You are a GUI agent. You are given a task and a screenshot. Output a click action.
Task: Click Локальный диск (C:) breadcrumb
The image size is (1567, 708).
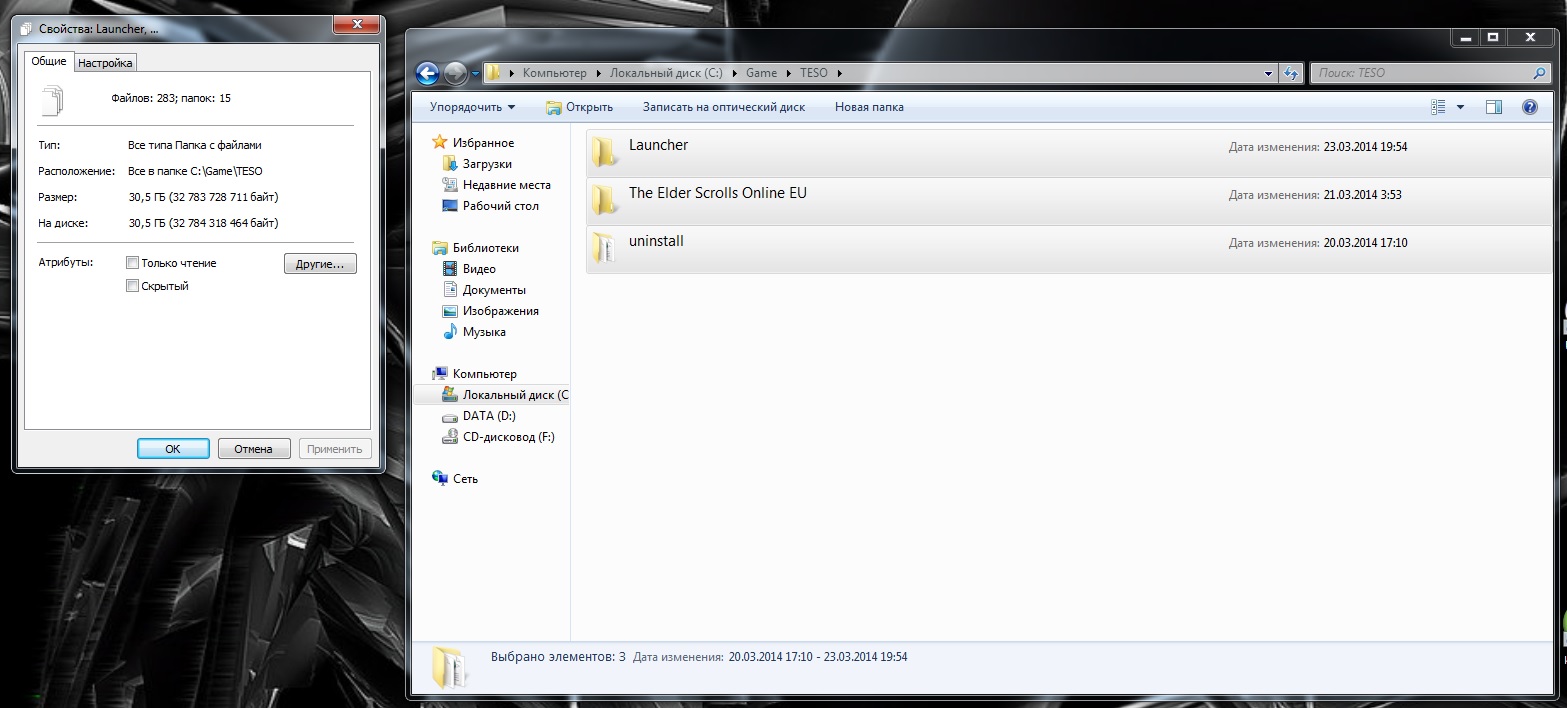[x=665, y=73]
